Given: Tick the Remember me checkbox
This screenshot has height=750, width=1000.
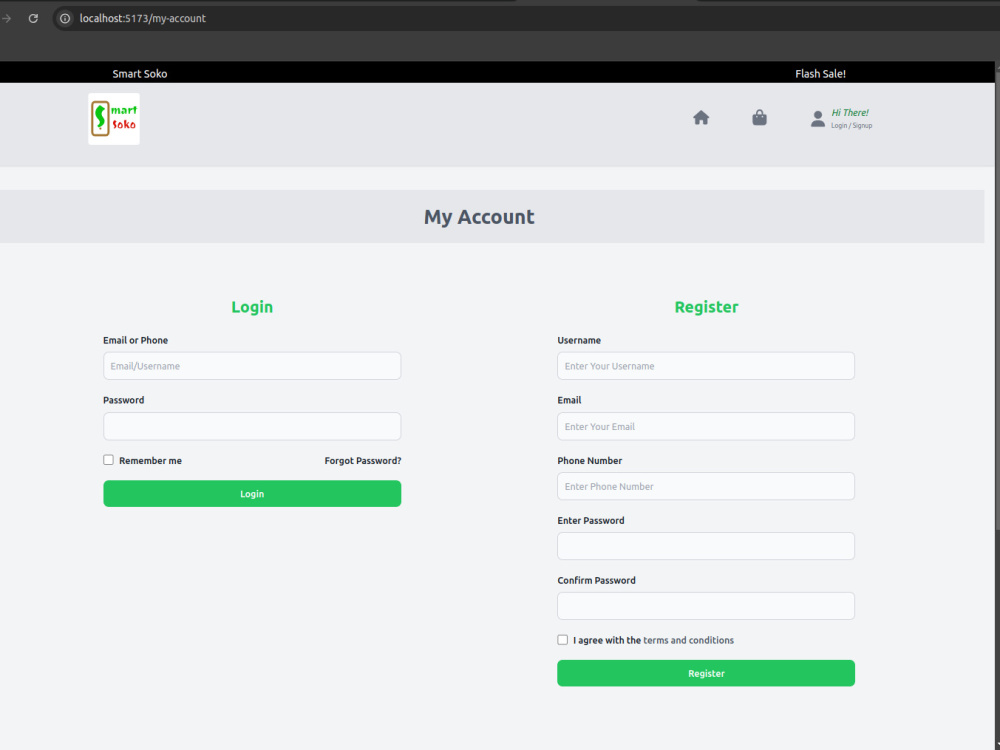Looking at the screenshot, I should 108,460.
